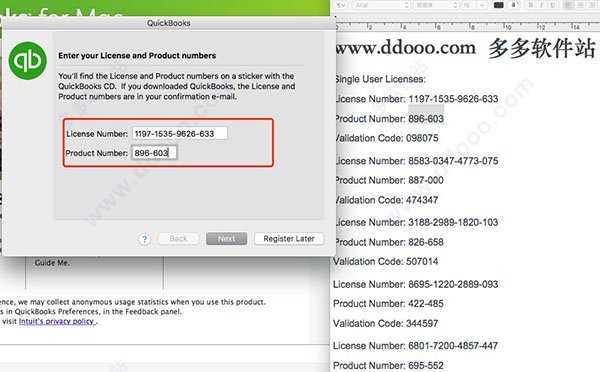The height and width of the screenshot is (372, 600).
Task: Click the Next button in QuickBooks dialog
Action: (227, 239)
